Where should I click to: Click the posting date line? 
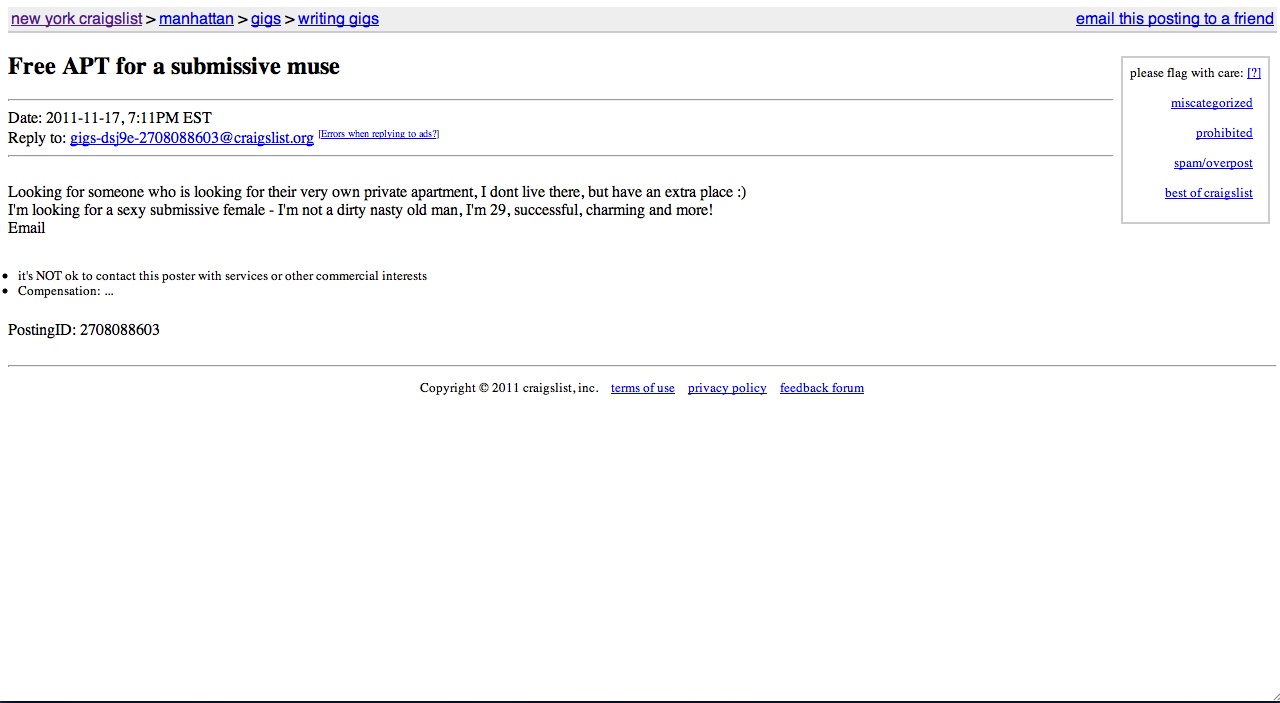pyautogui.click(x=110, y=118)
